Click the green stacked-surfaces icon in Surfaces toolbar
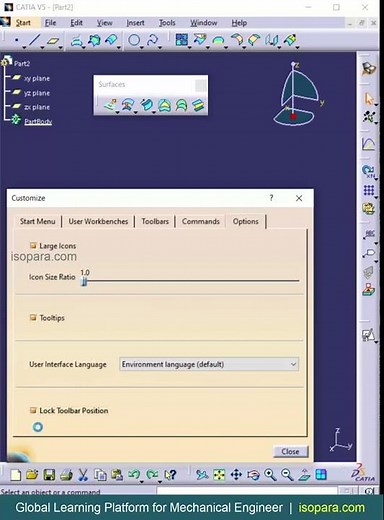This screenshot has height=520, width=384. (x=198, y=105)
